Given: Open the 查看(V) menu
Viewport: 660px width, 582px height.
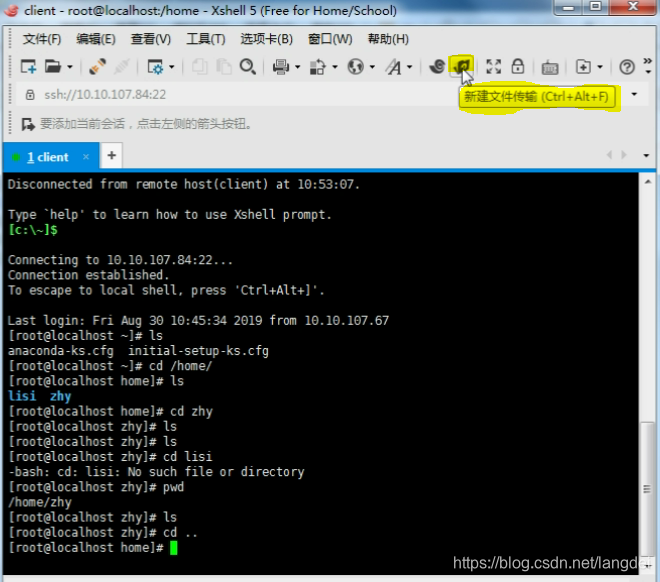Looking at the screenshot, I should pos(151,39).
